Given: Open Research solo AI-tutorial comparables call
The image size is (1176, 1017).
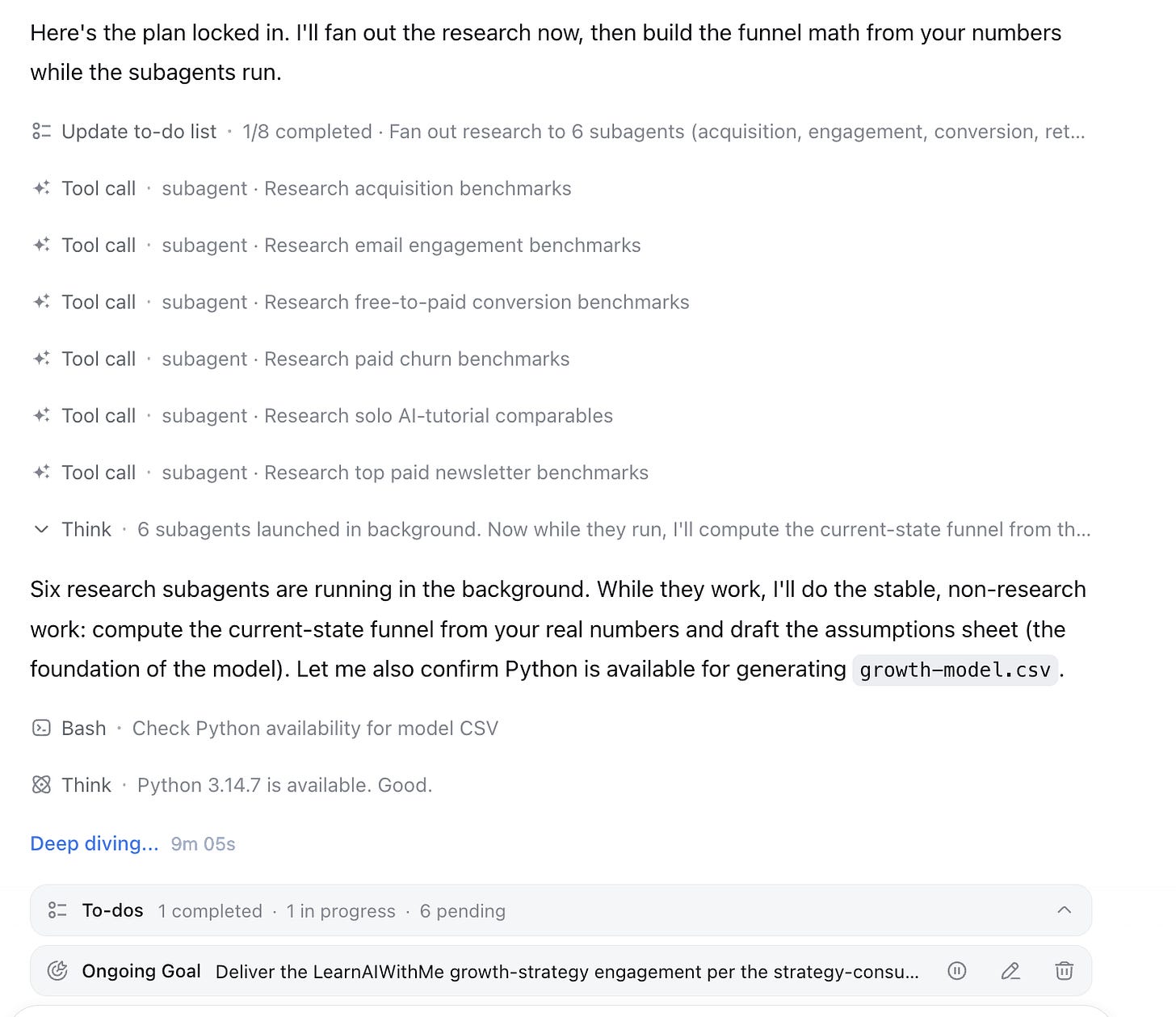Looking at the screenshot, I should pyautogui.click(x=322, y=415).
